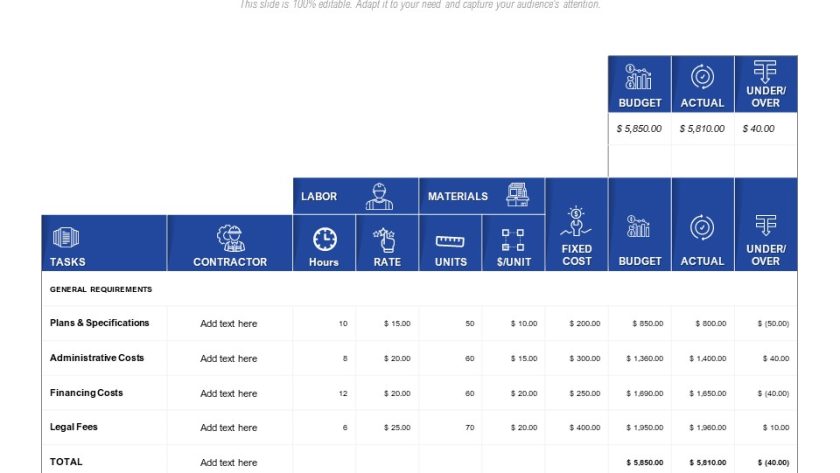Select $/unit $ 15.00 in Administrative Costs row
Screen dimensions: 840x473
(x=524, y=358)
